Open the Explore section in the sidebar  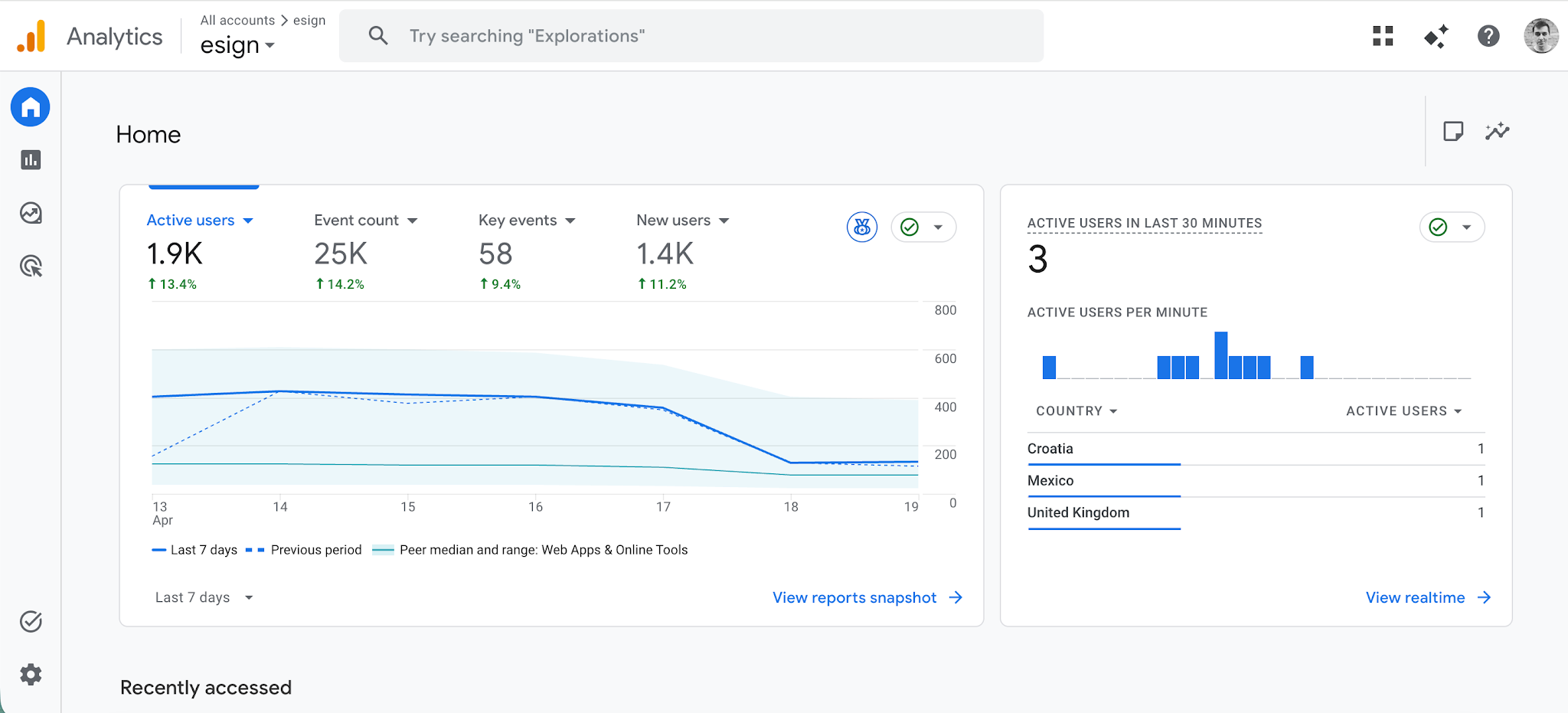[x=30, y=214]
